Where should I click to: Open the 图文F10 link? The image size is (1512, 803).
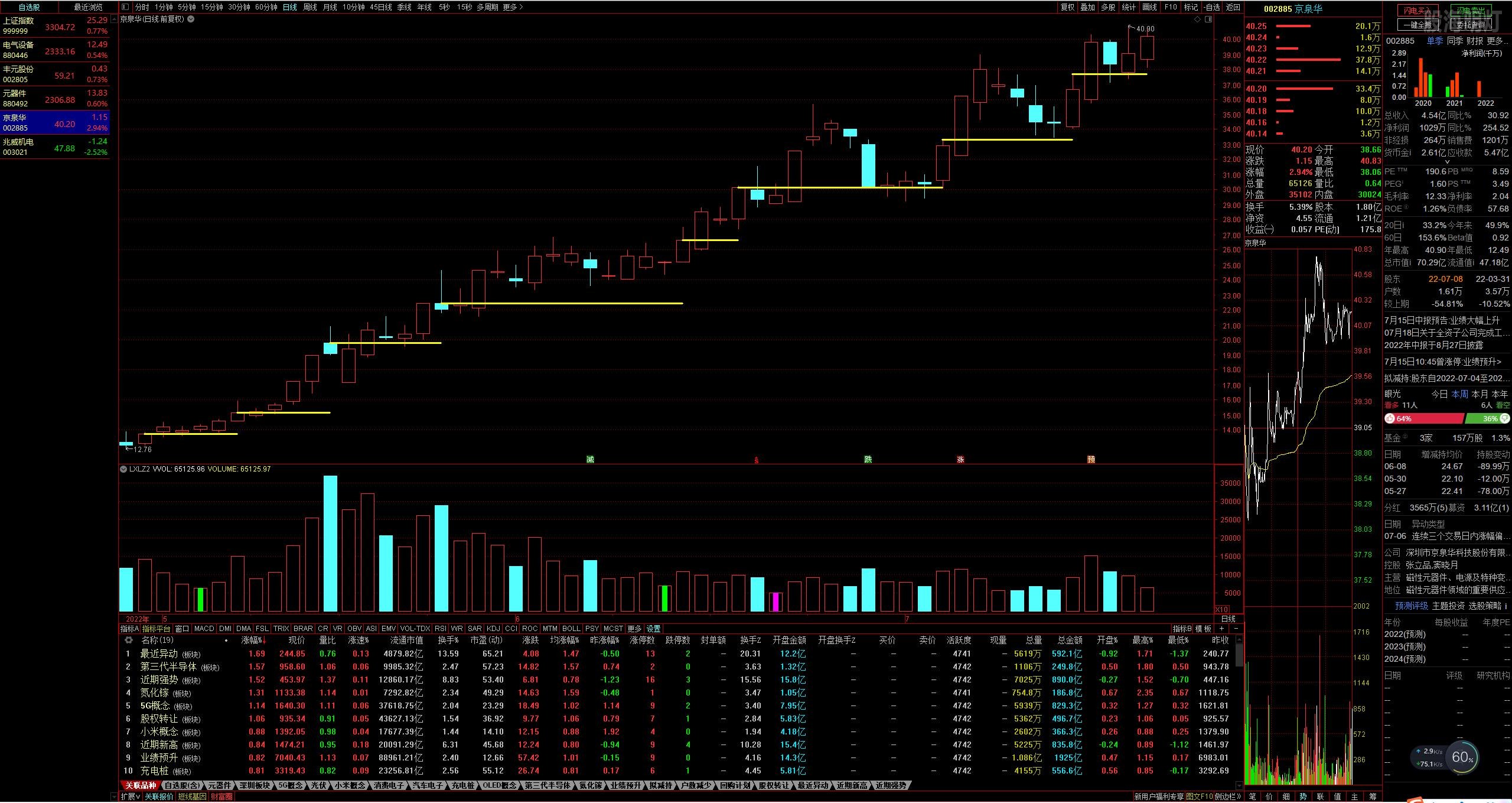coord(1199,797)
